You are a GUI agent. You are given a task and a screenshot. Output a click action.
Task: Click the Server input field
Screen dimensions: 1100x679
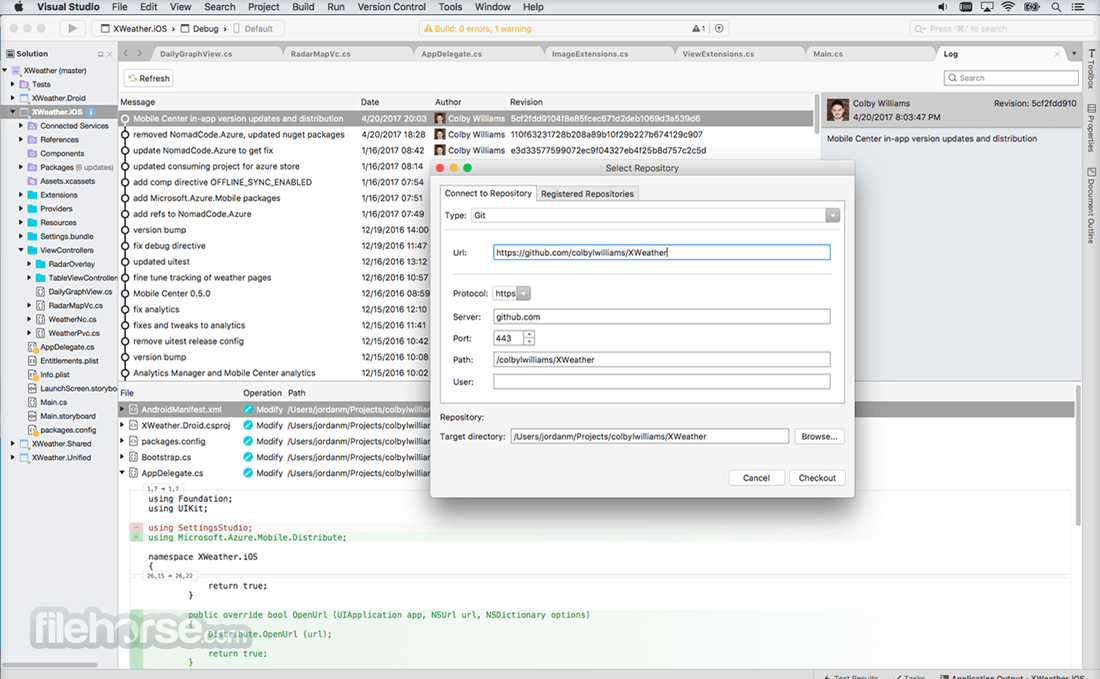point(662,317)
